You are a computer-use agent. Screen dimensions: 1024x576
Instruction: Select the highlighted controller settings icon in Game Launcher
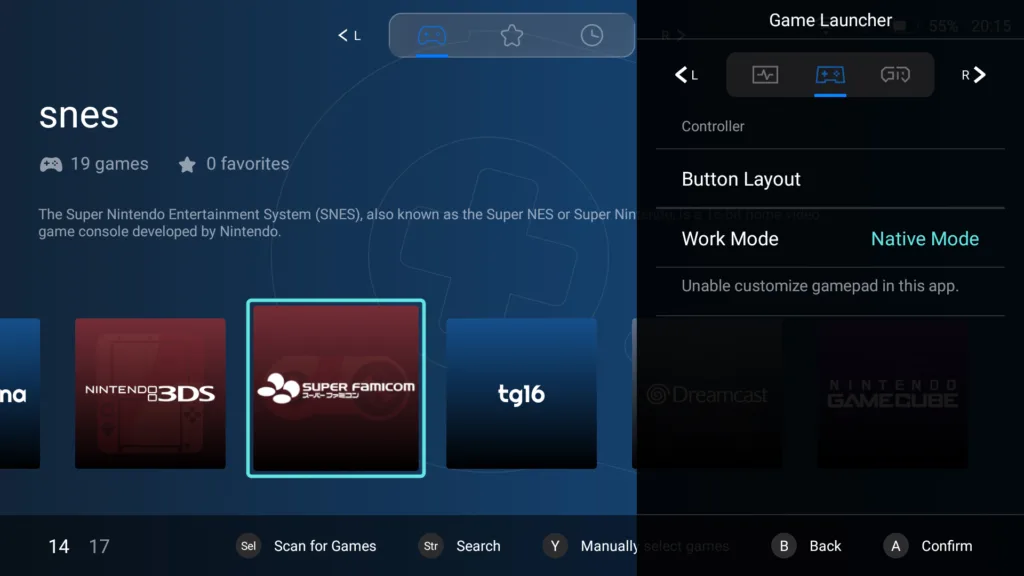(x=830, y=74)
